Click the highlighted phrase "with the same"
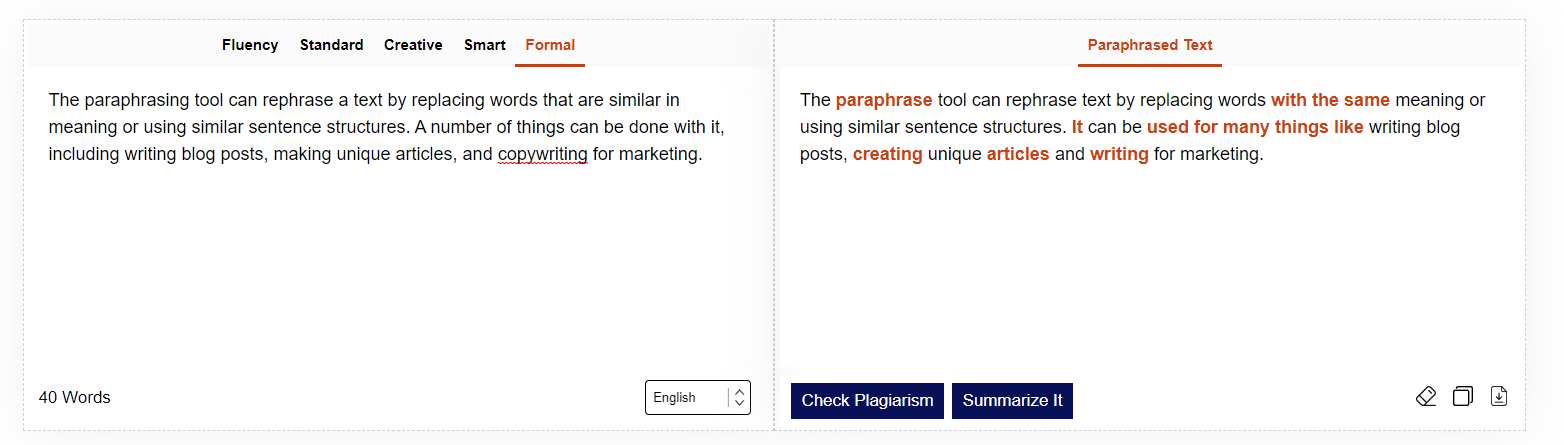 click(x=1330, y=100)
